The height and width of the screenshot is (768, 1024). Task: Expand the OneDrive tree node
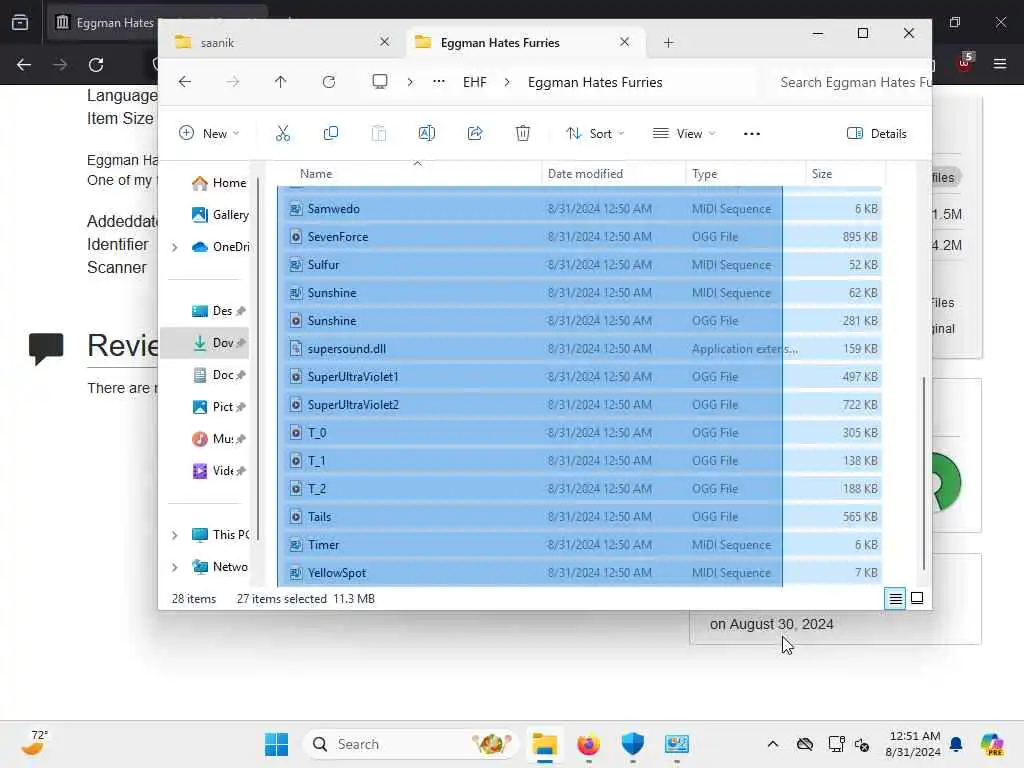point(174,247)
